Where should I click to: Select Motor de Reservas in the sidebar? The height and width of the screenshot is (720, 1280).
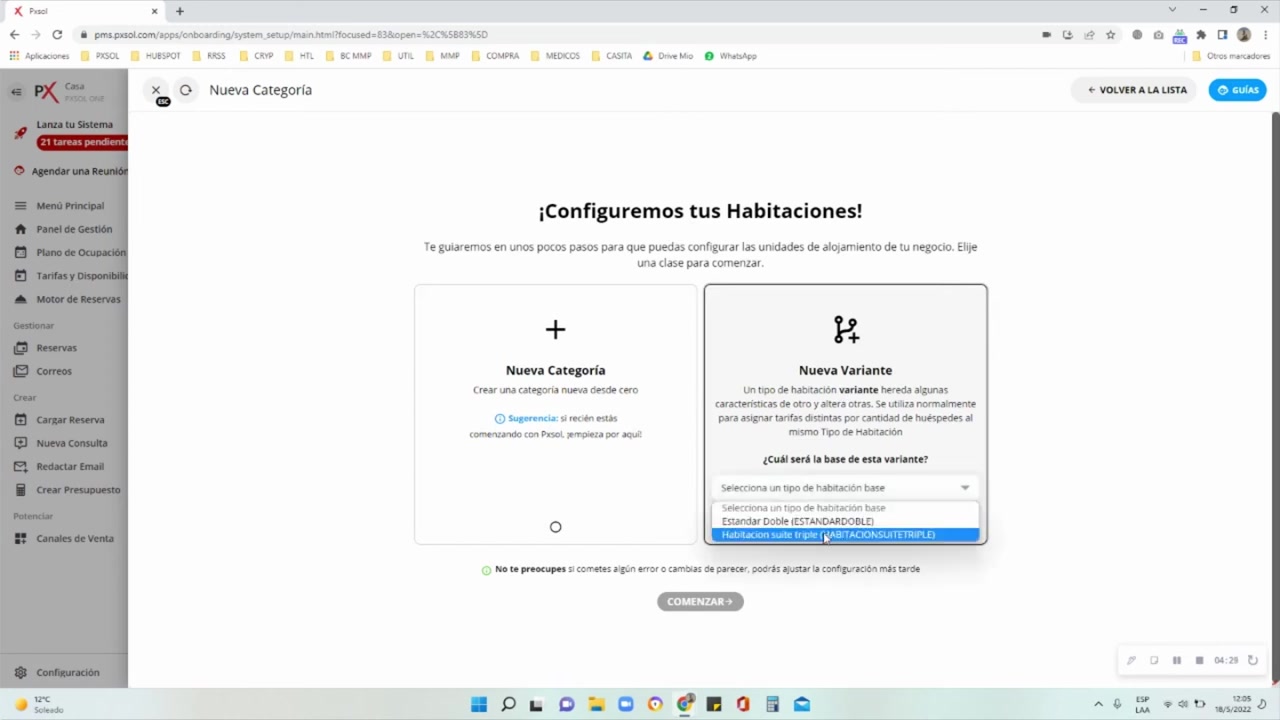coord(80,298)
